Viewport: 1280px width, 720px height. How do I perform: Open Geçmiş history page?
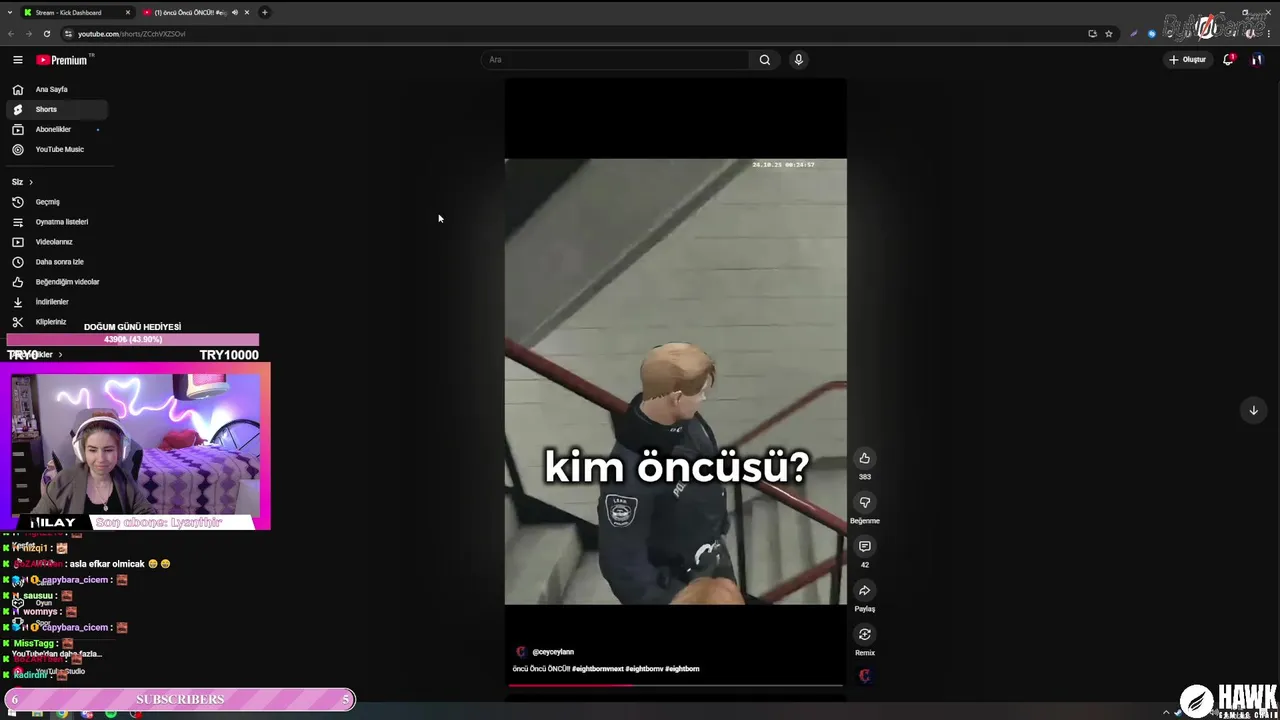click(56, 202)
